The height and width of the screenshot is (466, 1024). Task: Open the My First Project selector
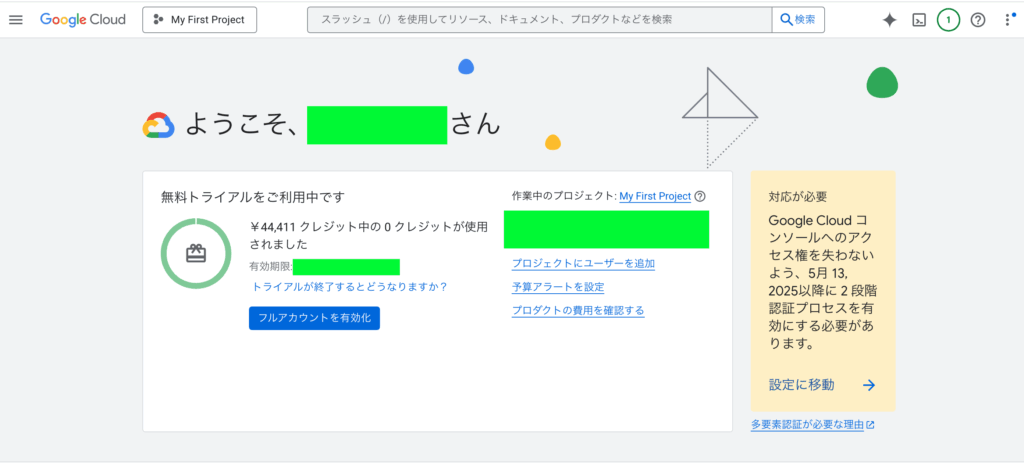pyautogui.click(x=200, y=20)
